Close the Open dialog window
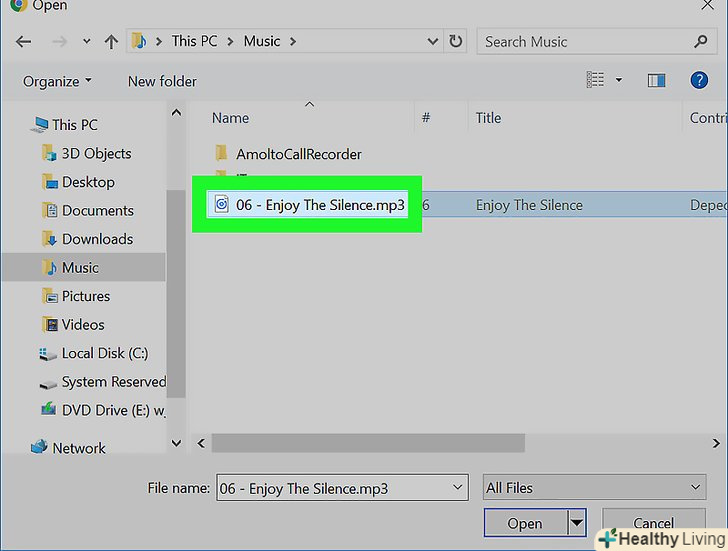Viewport: 728px width, 551px height. point(707,6)
